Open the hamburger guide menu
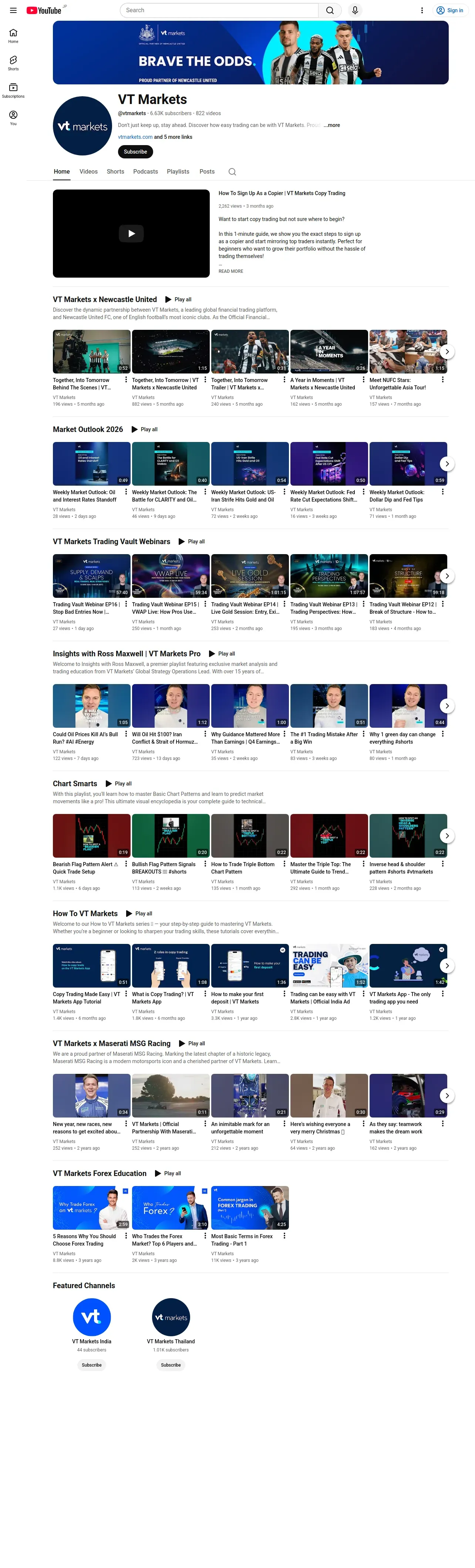475x1568 pixels. coord(13,10)
